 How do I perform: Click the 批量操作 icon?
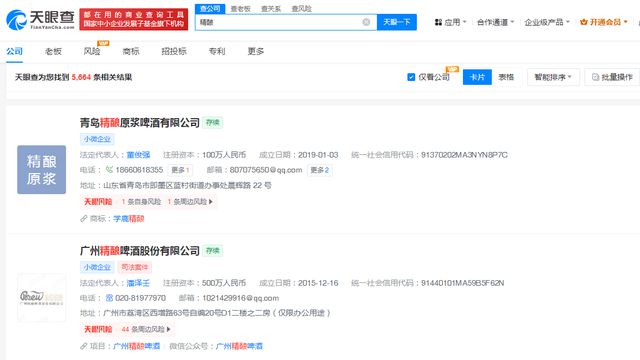click(596, 77)
